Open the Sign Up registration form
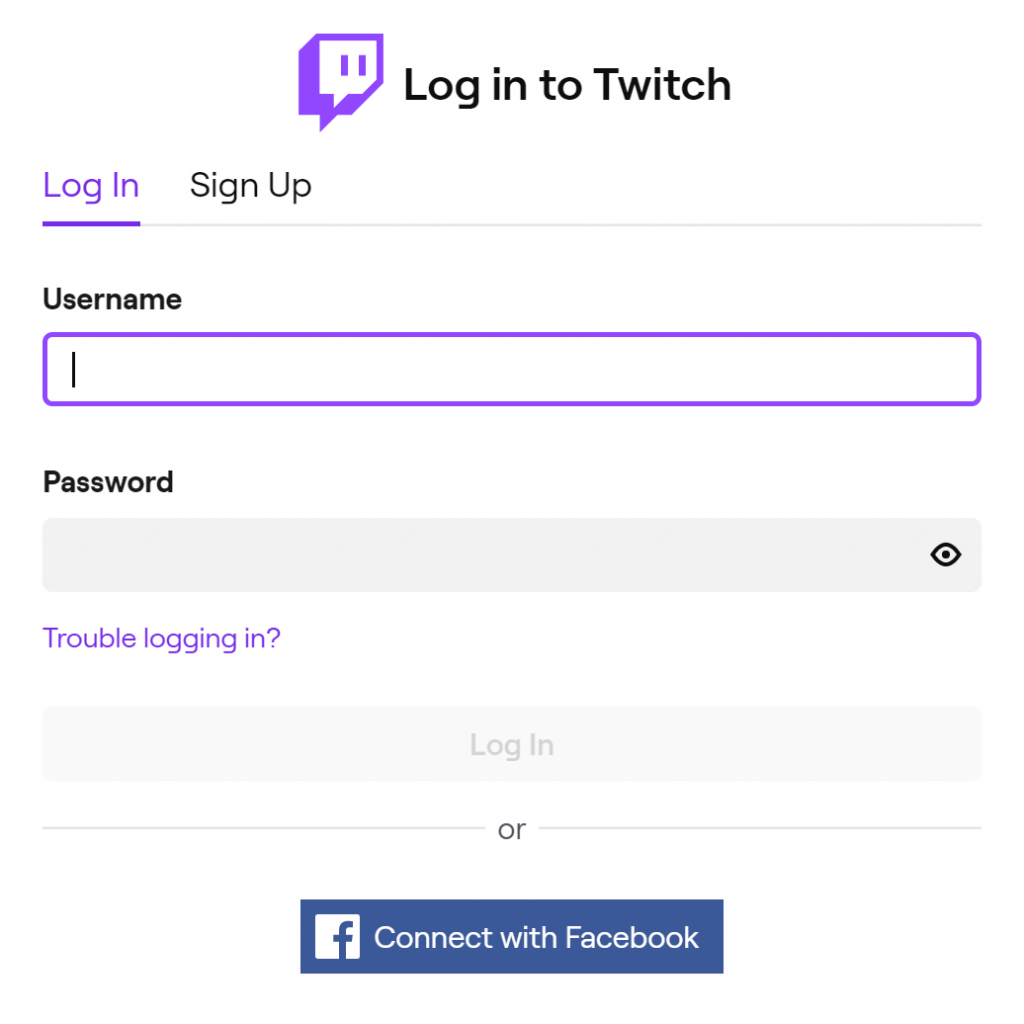This screenshot has width=1024, height=1024. pos(250,185)
